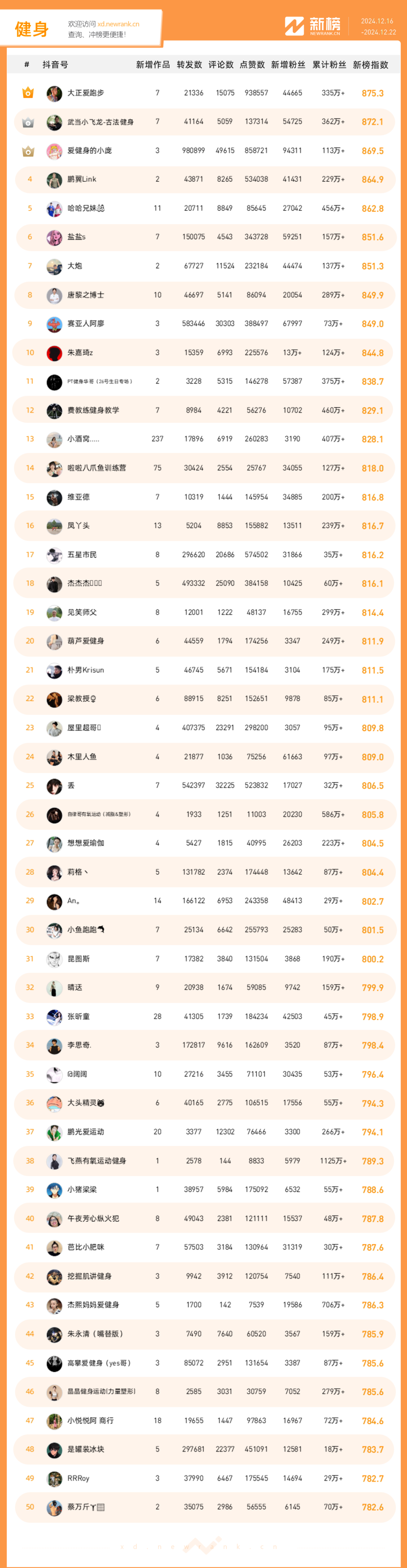
Task: Click the 累计粉丝 column header
Action: (329, 65)
